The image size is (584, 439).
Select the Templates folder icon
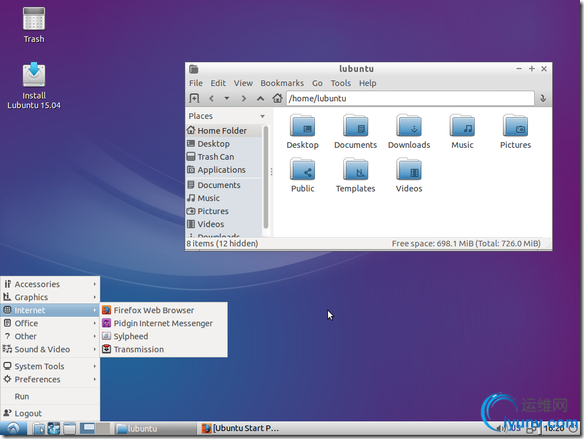355,175
